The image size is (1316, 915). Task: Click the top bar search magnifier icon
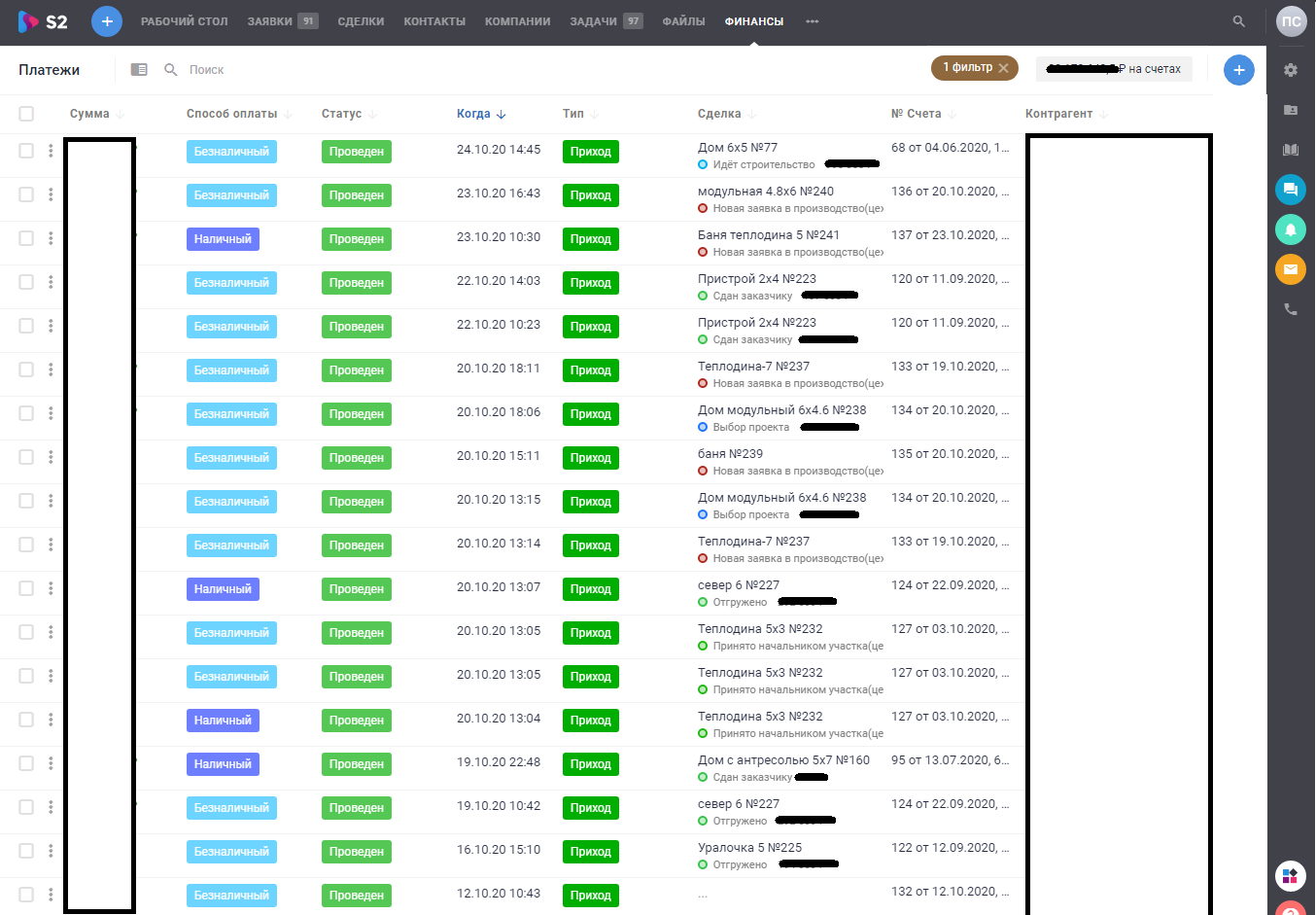pos(1238,21)
